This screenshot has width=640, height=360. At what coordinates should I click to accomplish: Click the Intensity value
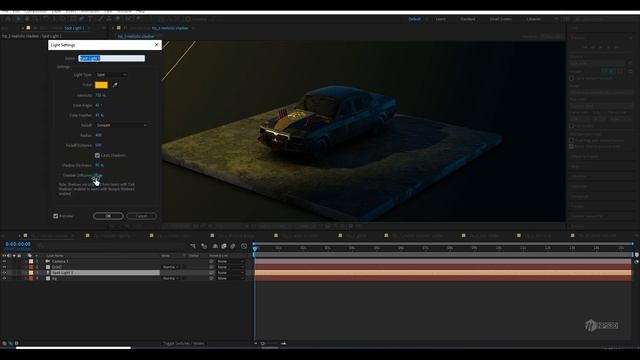click(x=100, y=95)
